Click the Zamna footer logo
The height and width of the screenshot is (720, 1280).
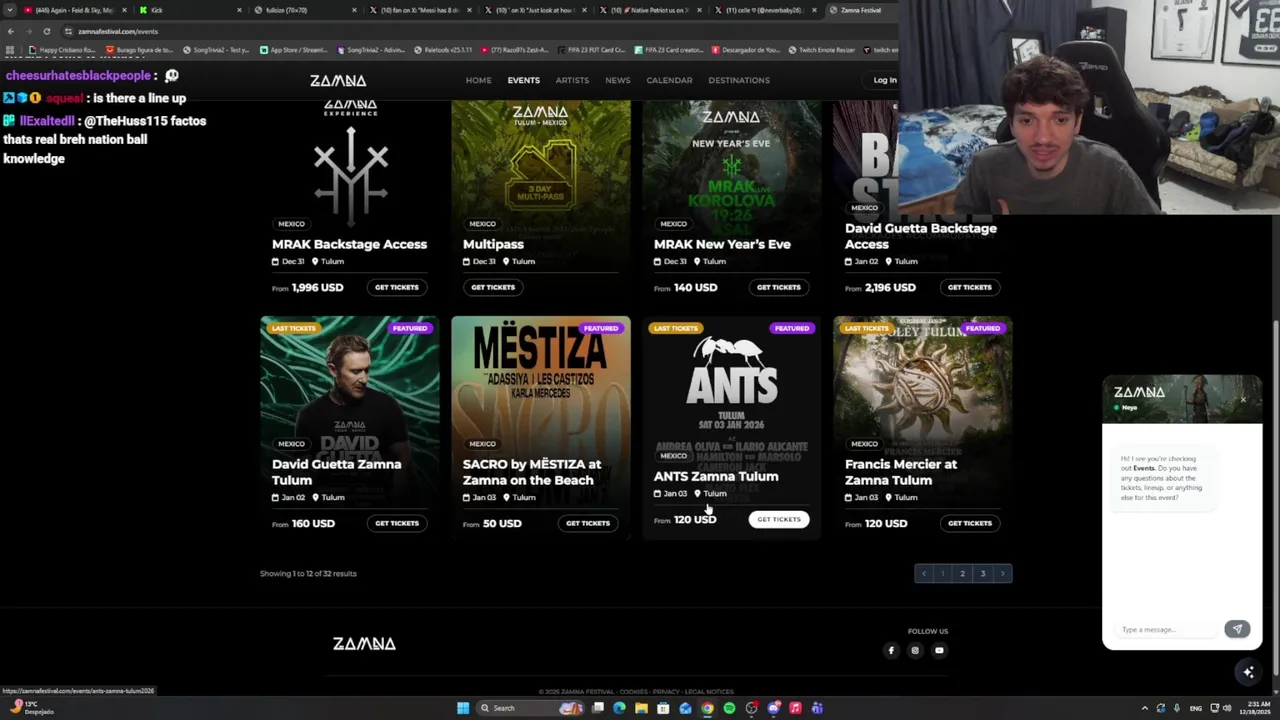pos(364,644)
